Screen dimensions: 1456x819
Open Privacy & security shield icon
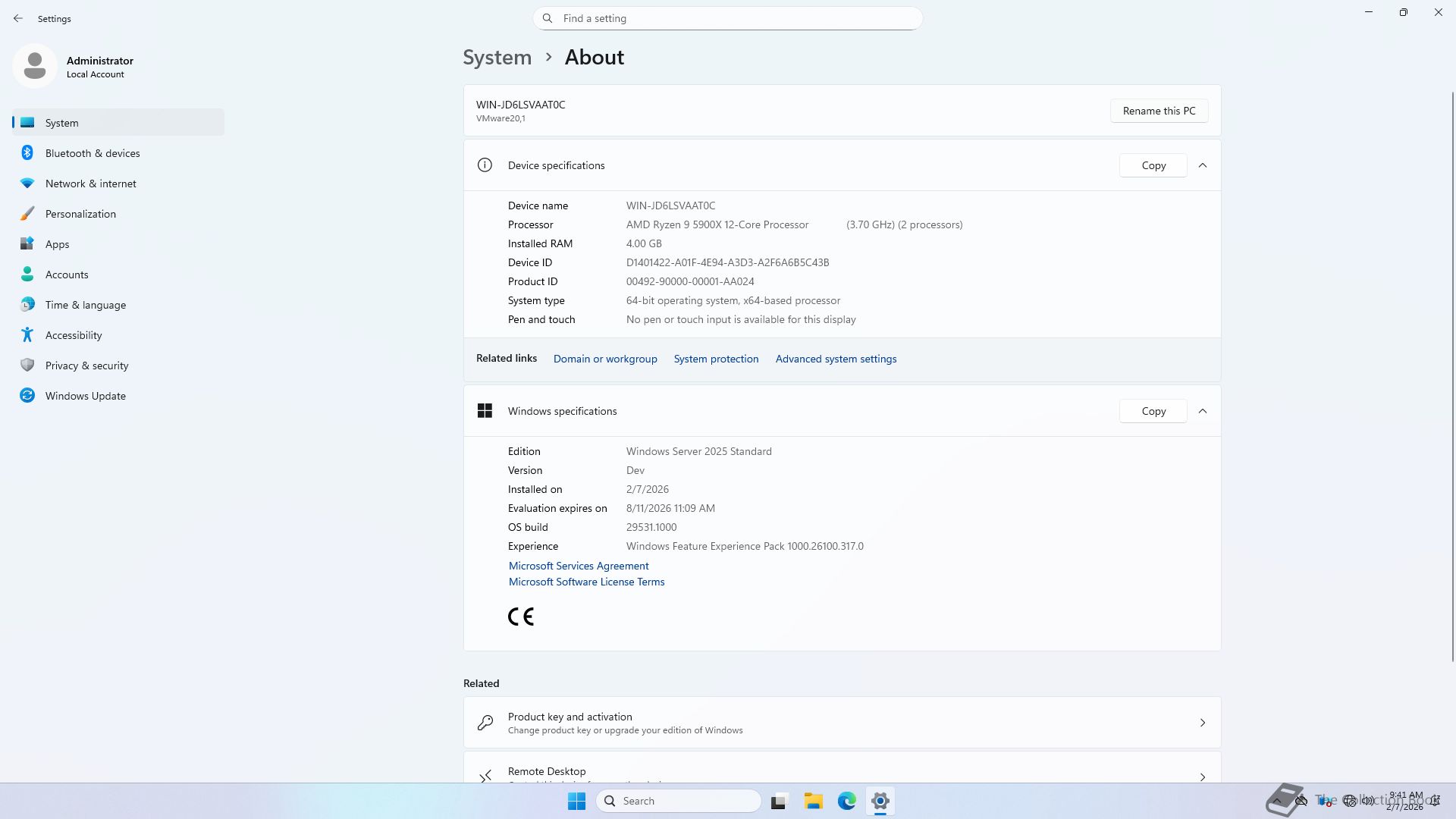pyautogui.click(x=27, y=366)
